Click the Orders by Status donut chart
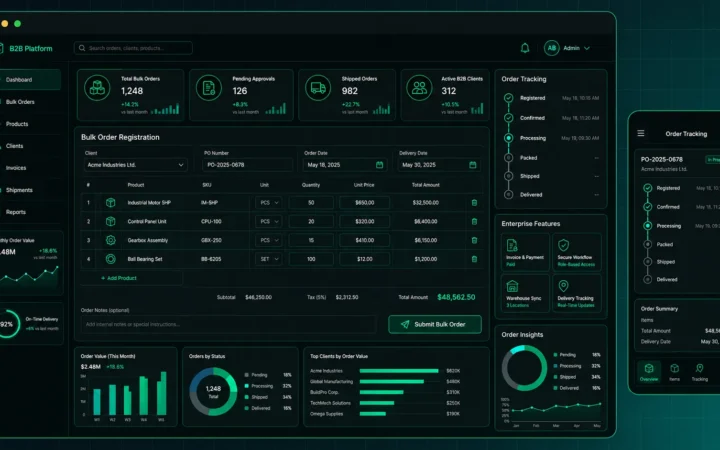Viewport: 720px width, 450px height. (x=213, y=391)
